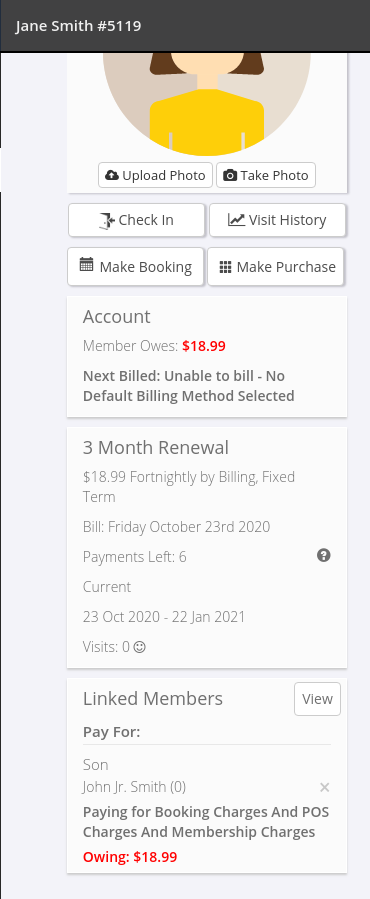Click the member profile avatar photo
The image size is (370, 899).
click(207, 104)
